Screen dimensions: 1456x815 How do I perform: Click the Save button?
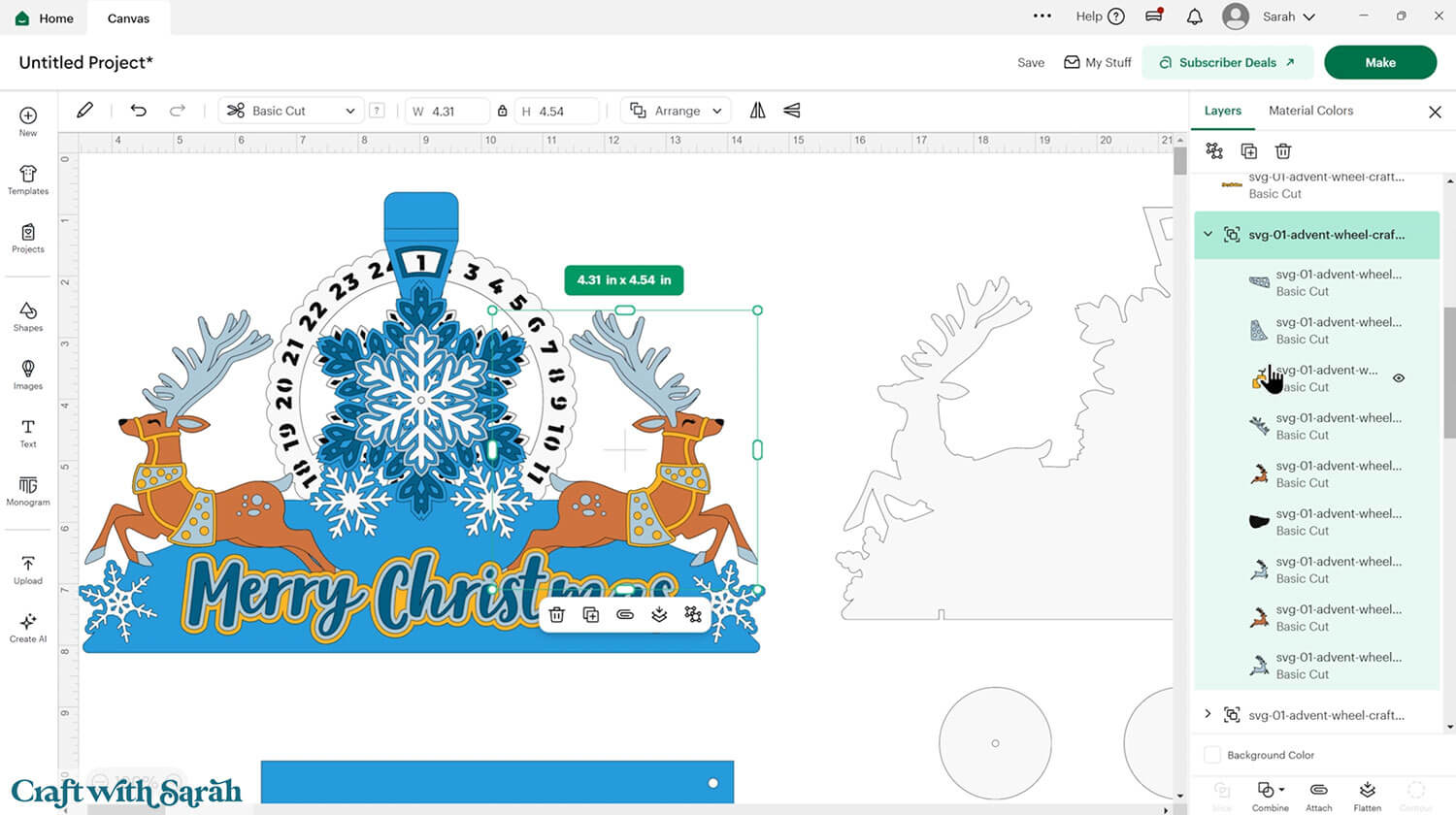click(x=1030, y=62)
